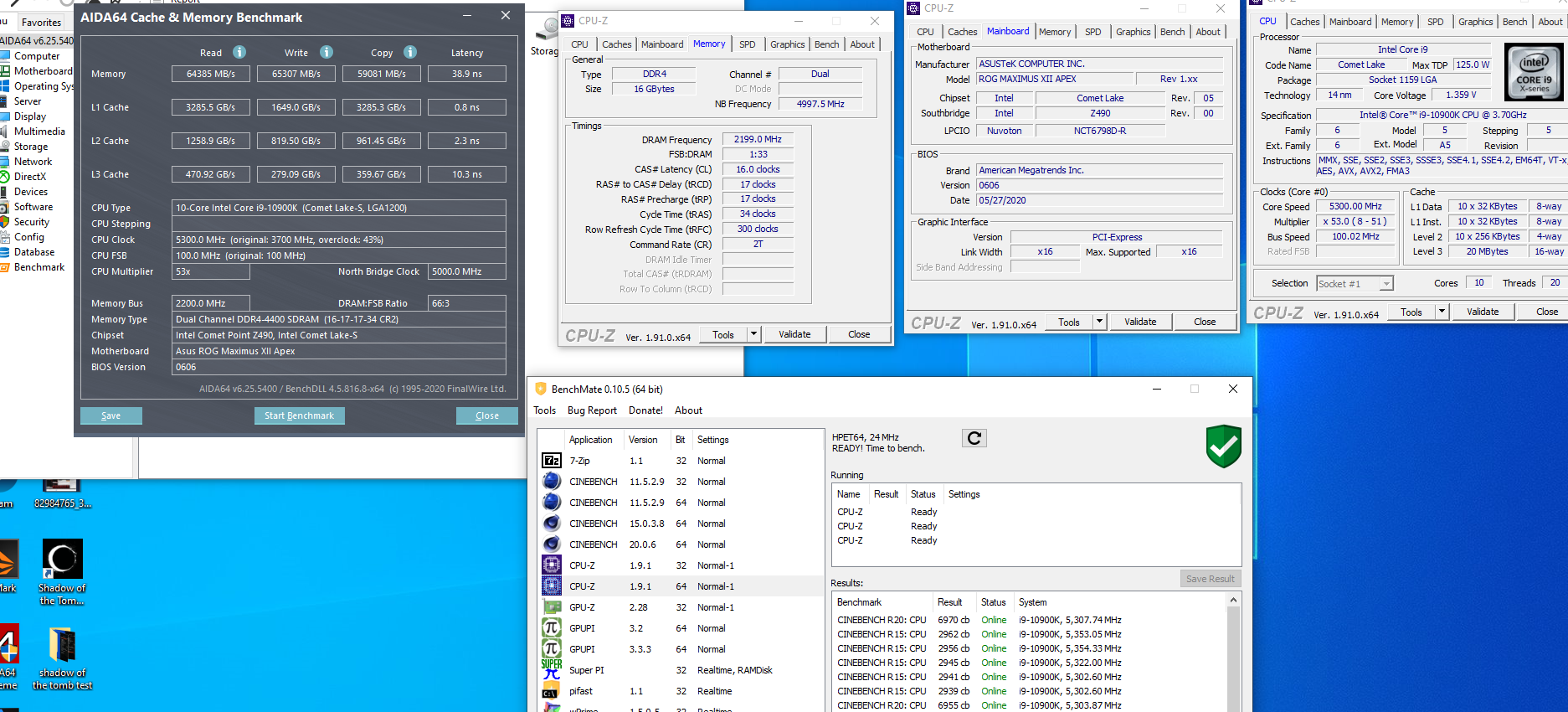This screenshot has height=712, width=1568.
Task: Select Security in AIDA64 tree
Action: (31, 222)
